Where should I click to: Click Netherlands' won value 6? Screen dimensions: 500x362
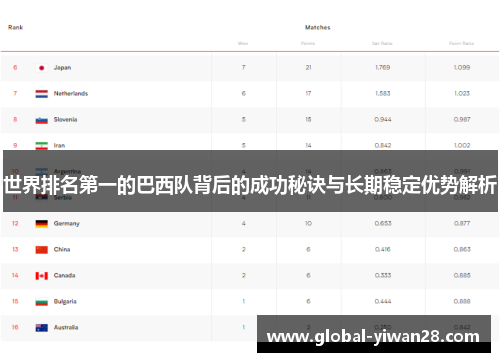[244, 93]
